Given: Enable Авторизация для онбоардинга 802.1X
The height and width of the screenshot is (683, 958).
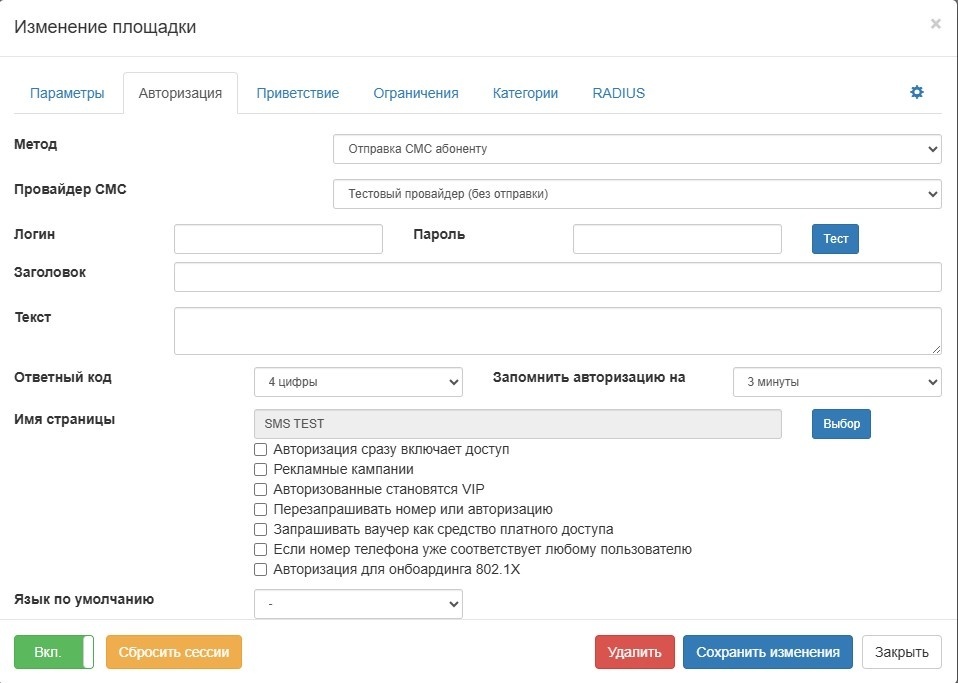Looking at the screenshot, I should (261, 569).
